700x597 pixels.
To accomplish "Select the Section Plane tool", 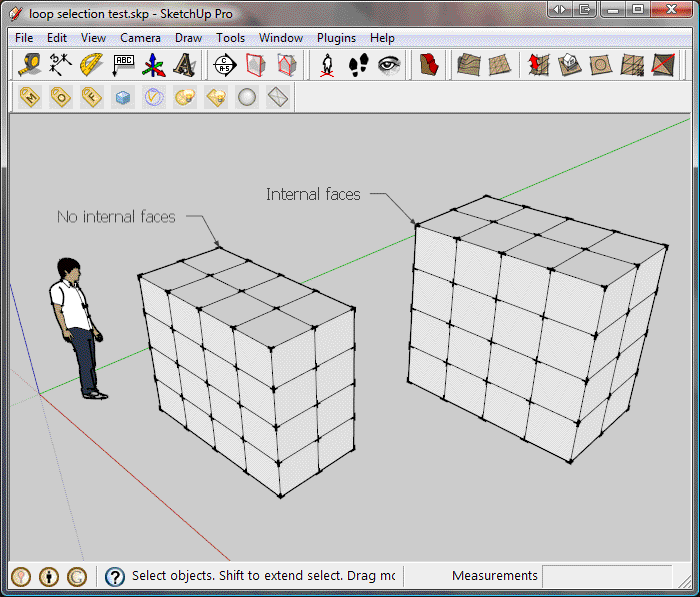I will pyautogui.click(x=225, y=65).
